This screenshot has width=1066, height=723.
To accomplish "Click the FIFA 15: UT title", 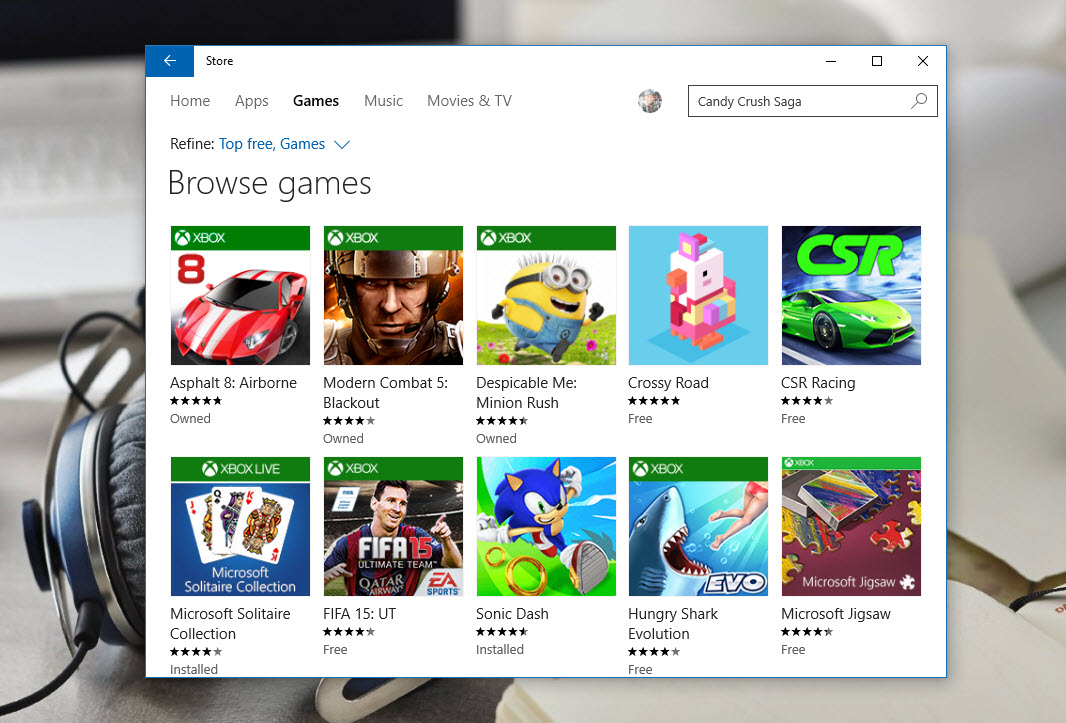I will point(359,613).
